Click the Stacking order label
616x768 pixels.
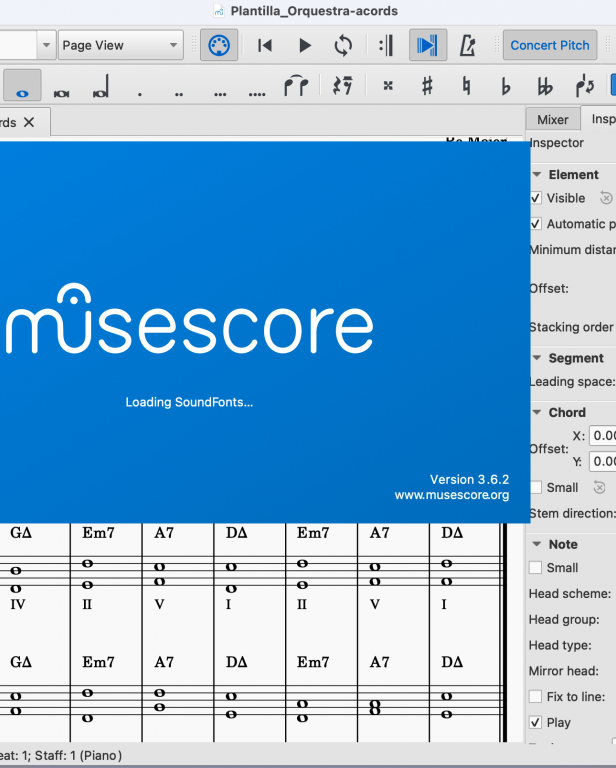point(571,327)
